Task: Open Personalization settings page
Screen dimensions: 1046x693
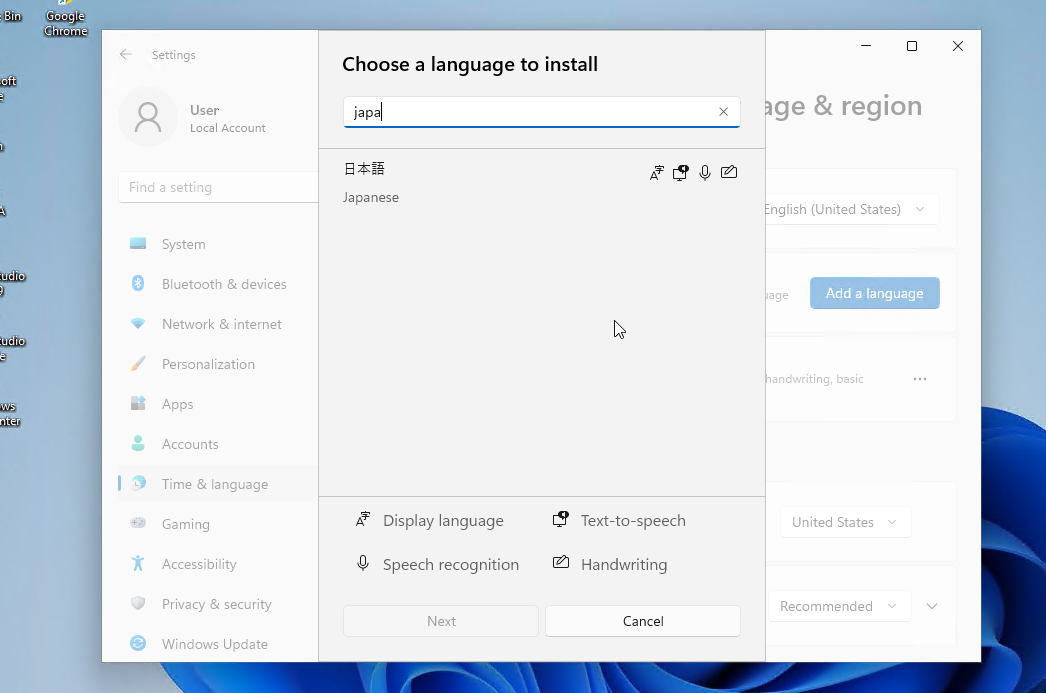Action: [208, 364]
